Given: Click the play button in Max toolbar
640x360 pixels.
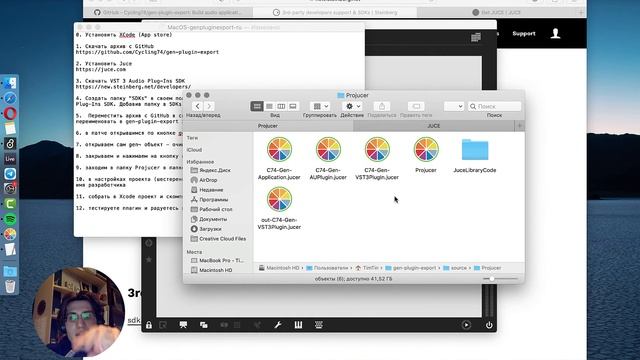Looking at the screenshot, I should point(466,325).
